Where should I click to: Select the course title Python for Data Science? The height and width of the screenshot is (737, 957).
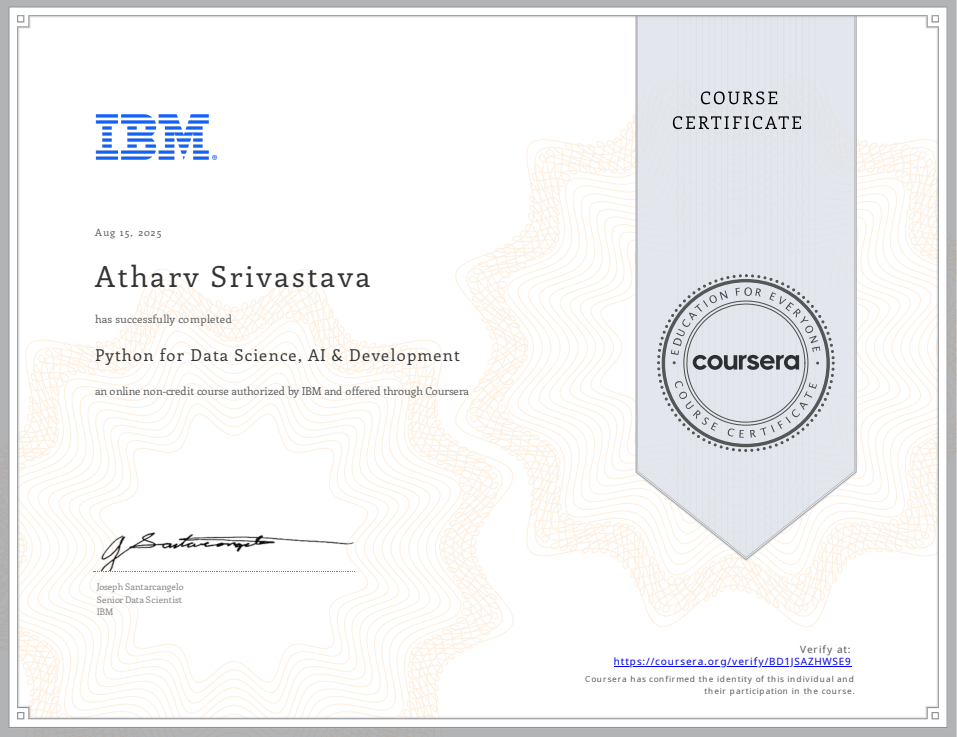277,355
